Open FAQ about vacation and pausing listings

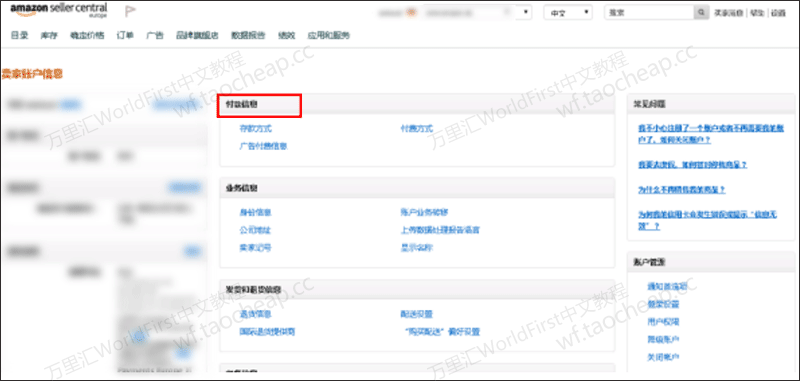point(692,165)
